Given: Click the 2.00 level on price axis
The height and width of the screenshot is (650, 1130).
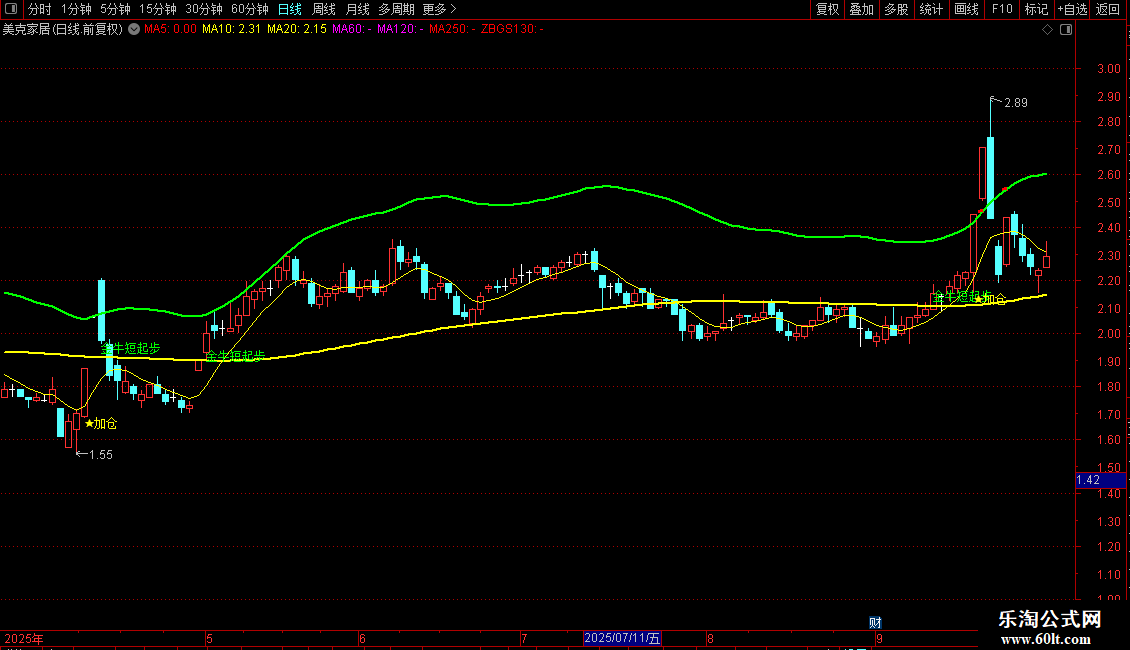Looking at the screenshot, I should point(1108,334).
